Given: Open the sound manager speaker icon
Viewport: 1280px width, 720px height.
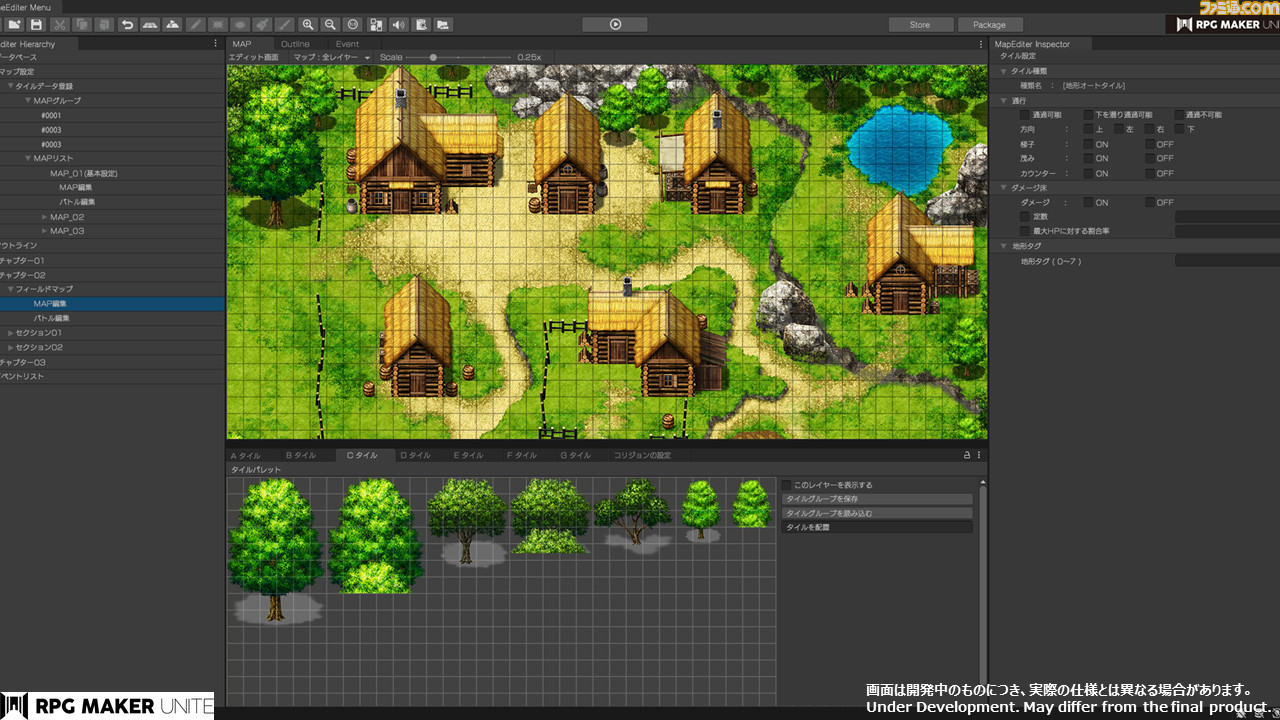Looking at the screenshot, I should [x=399, y=24].
